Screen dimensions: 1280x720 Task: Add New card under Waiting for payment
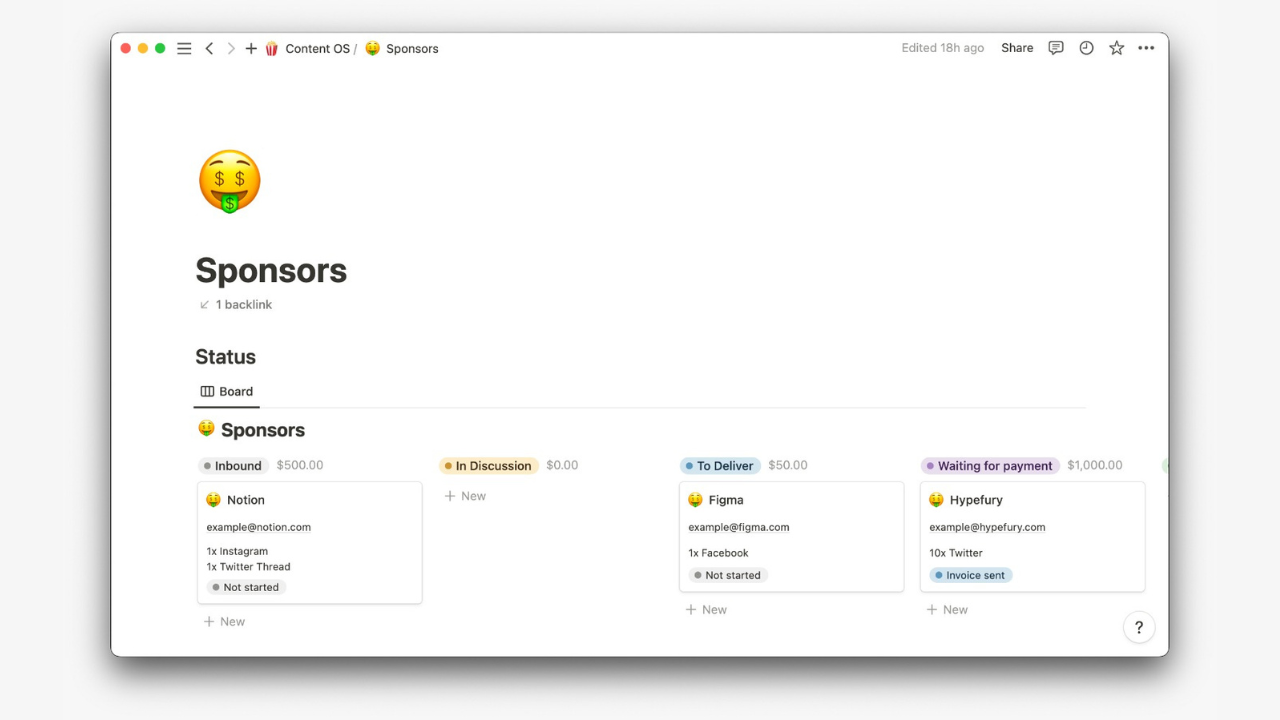[948, 610]
